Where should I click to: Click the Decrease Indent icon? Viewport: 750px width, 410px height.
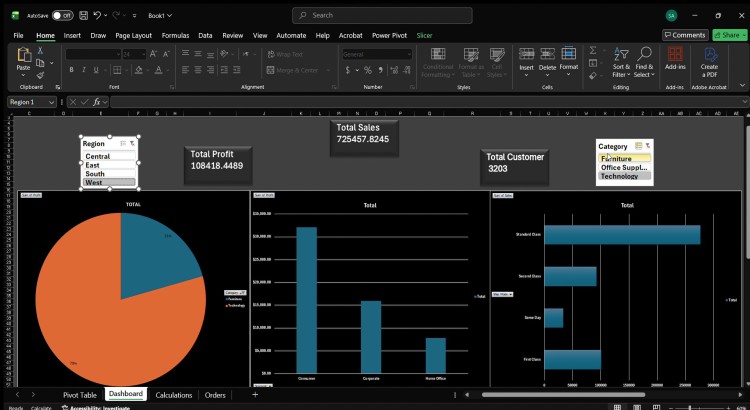[x=224, y=70]
